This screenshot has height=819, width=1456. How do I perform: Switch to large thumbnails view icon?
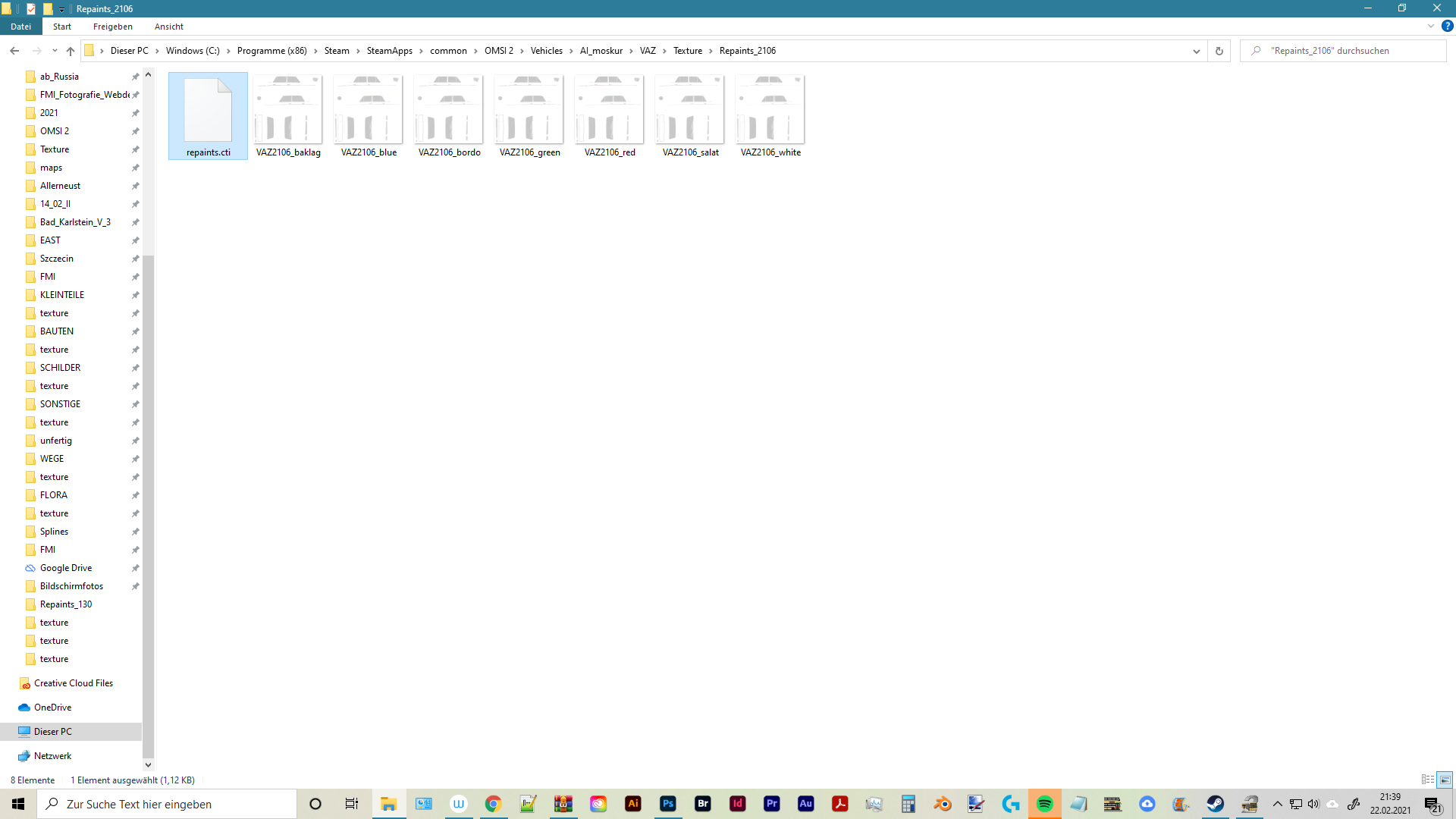tap(1445, 780)
